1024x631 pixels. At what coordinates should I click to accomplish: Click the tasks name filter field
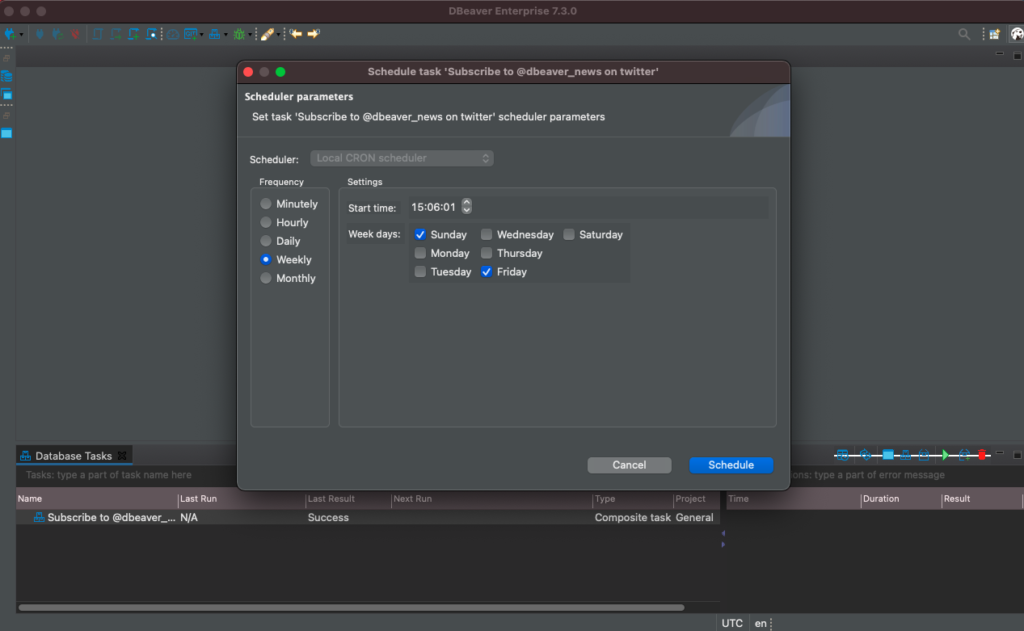coord(127,475)
